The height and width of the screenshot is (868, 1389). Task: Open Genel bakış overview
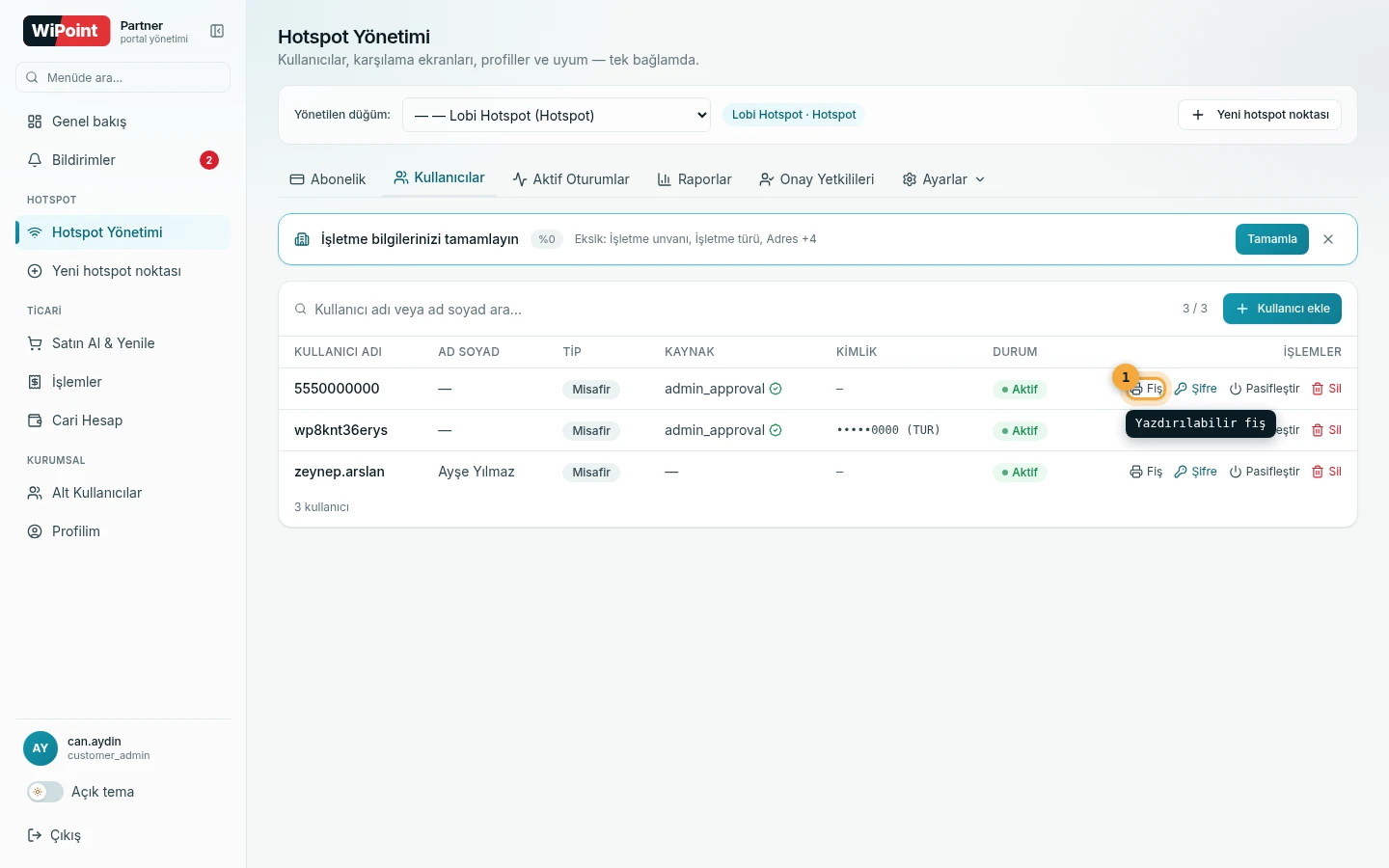(123, 122)
